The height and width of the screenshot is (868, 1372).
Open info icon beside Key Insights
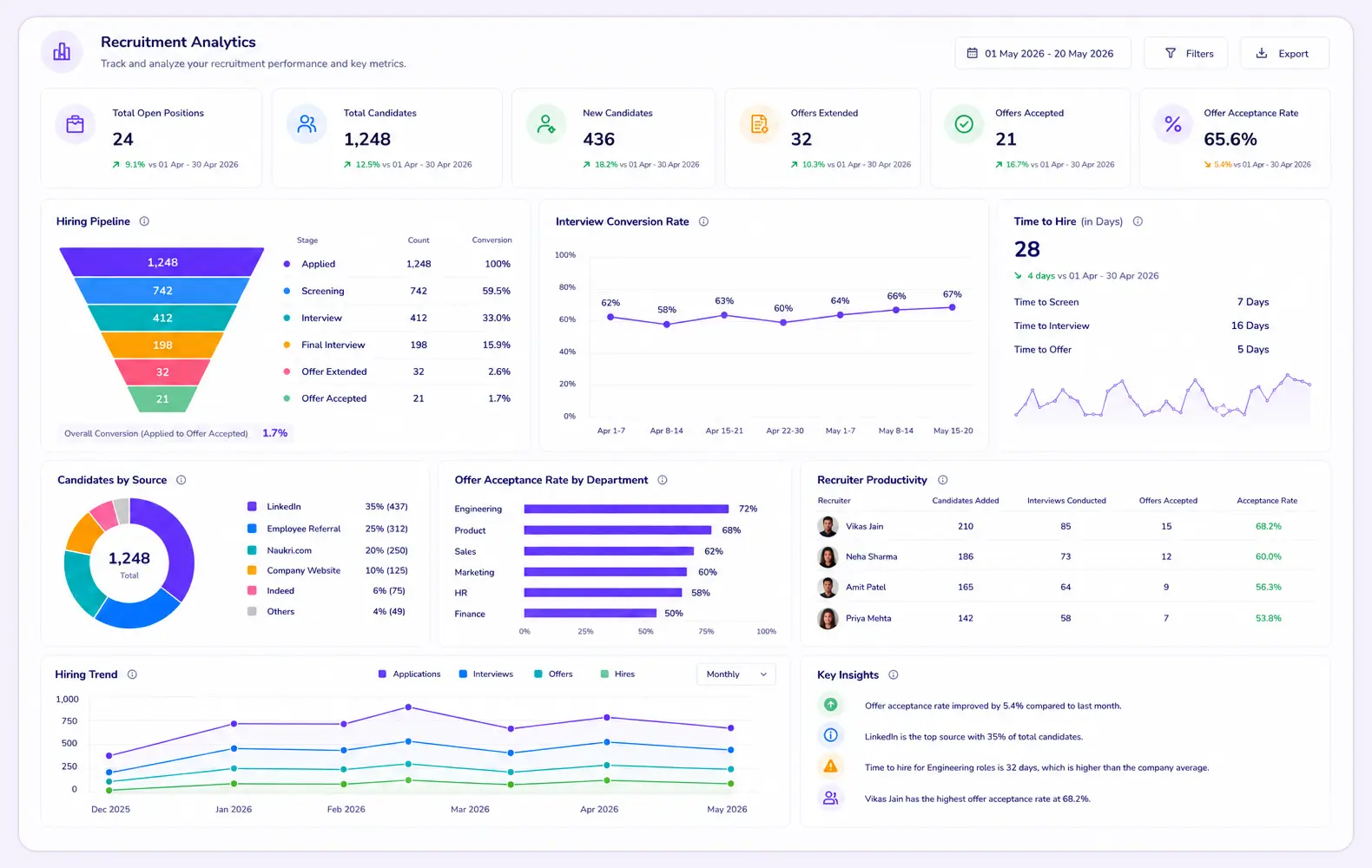pos(894,674)
